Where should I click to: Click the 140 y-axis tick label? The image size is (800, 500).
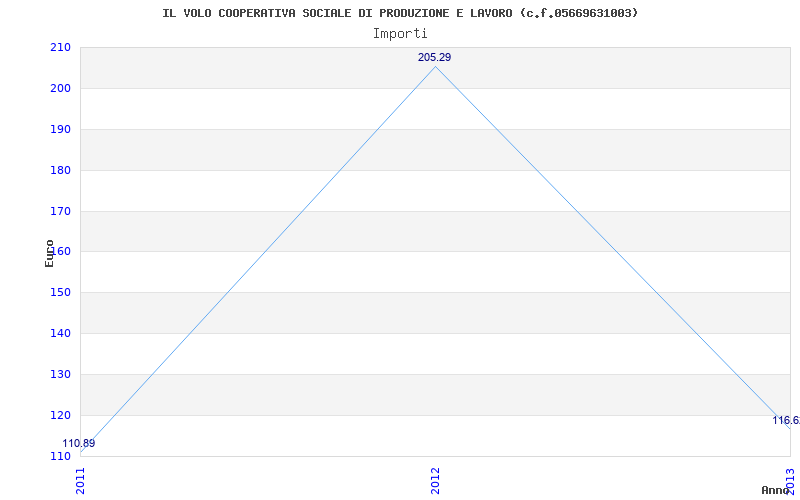click(60, 333)
